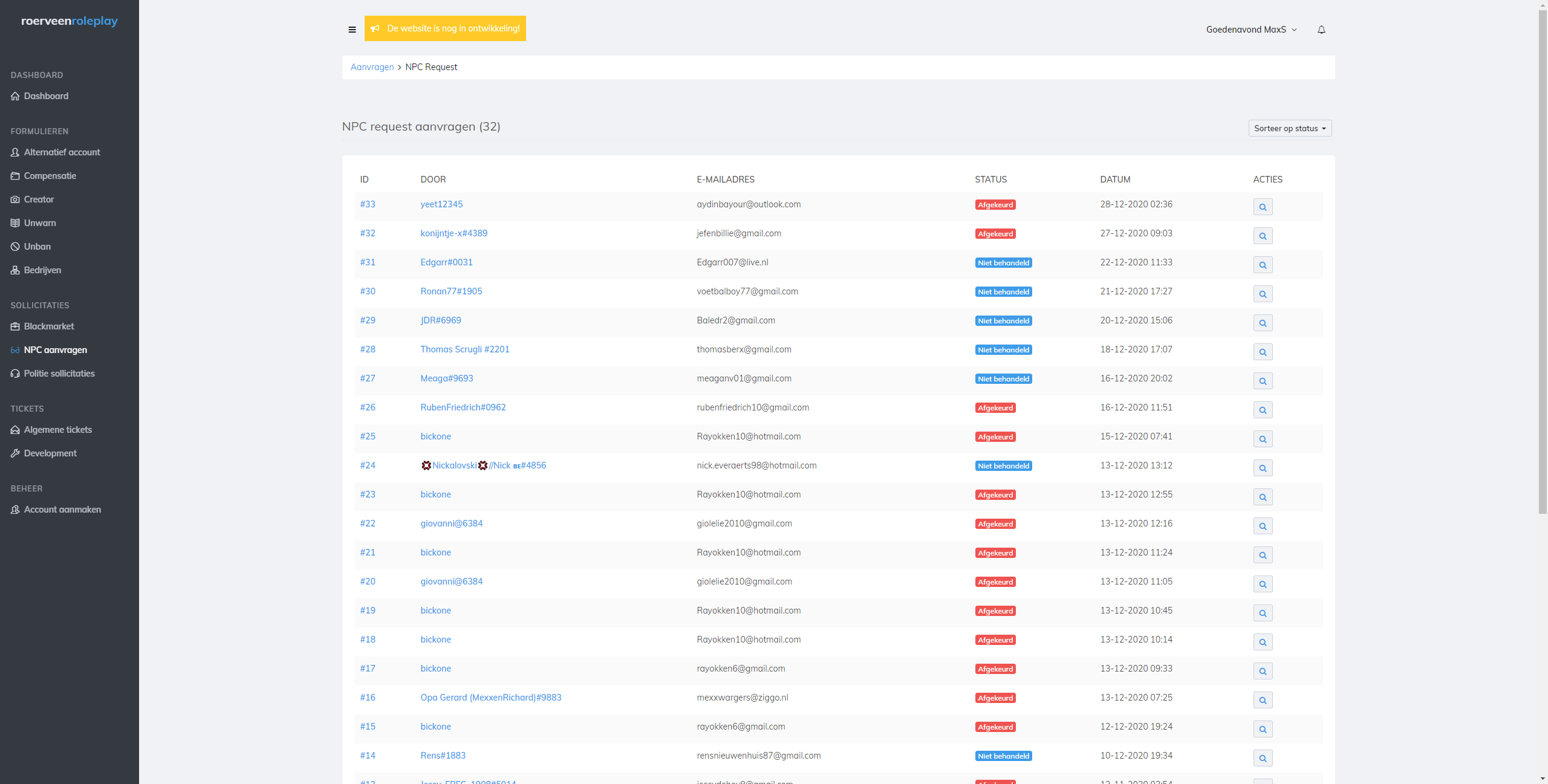The image size is (1548, 784).
Task: Click the Aanvragen breadcrumb link
Action: pyautogui.click(x=372, y=67)
